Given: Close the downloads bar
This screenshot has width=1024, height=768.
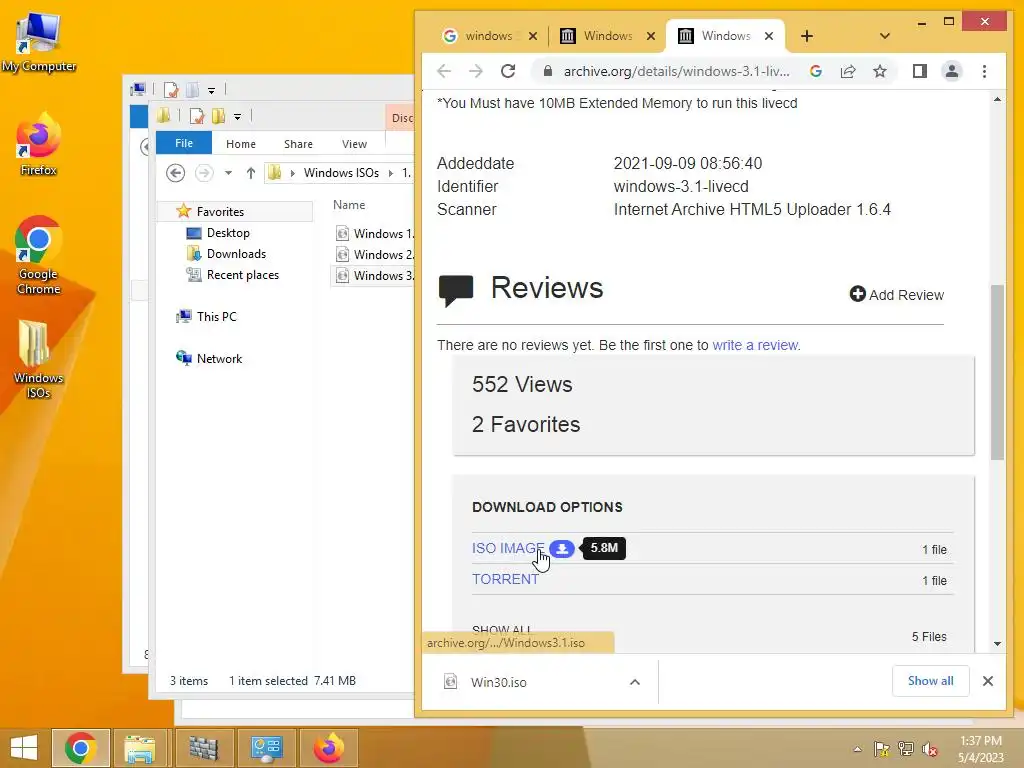Looking at the screenshot, I should [x=988, y=681].
